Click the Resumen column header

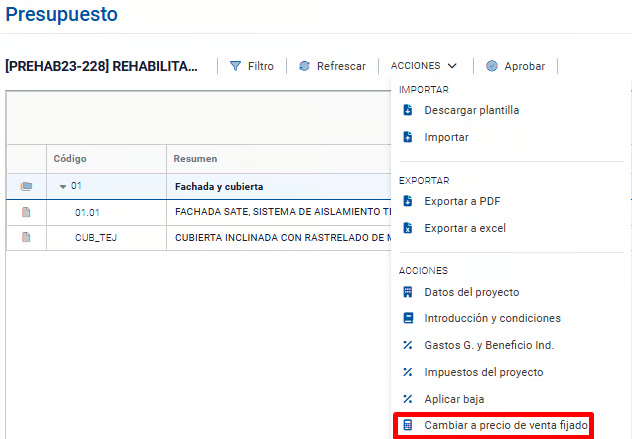click(x=195, y=159)
